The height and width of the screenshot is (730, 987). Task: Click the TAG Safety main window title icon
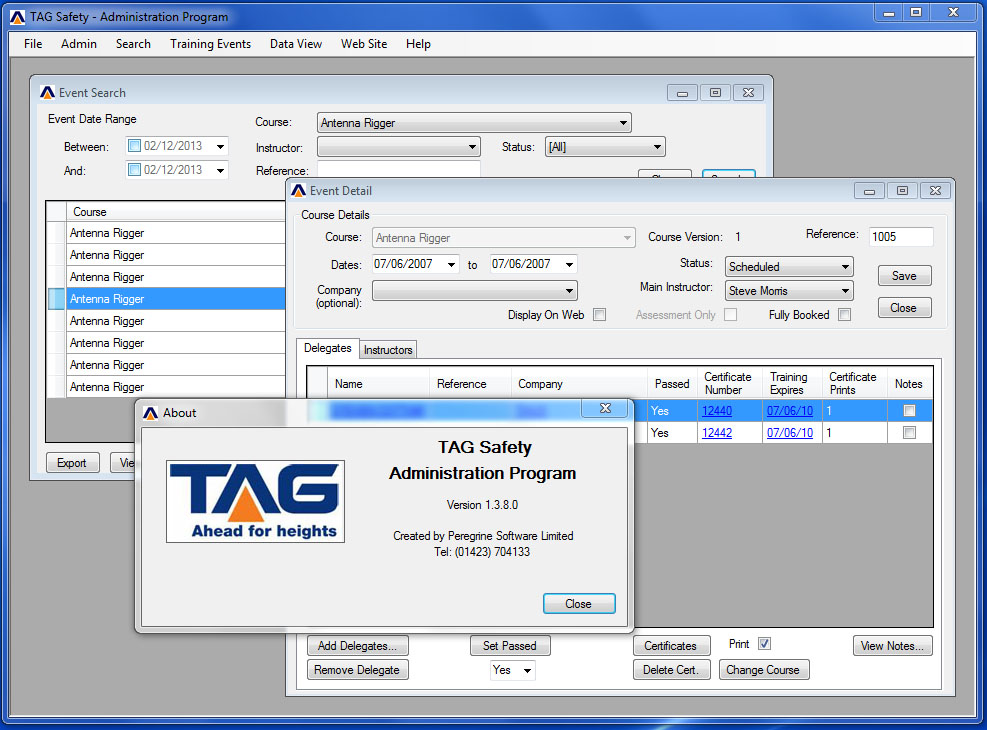[x=18, y=17]
